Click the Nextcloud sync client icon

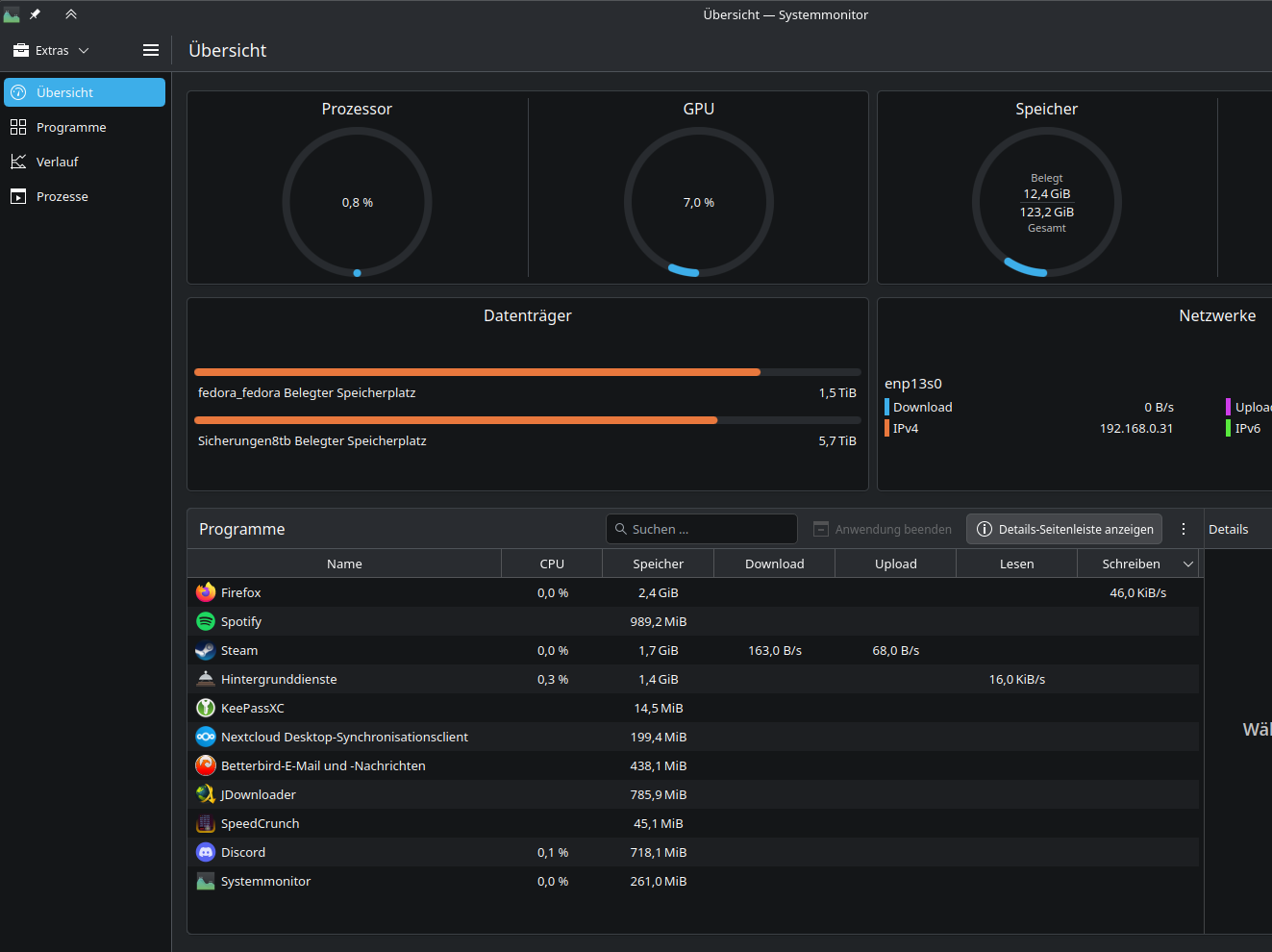(206, 737)
